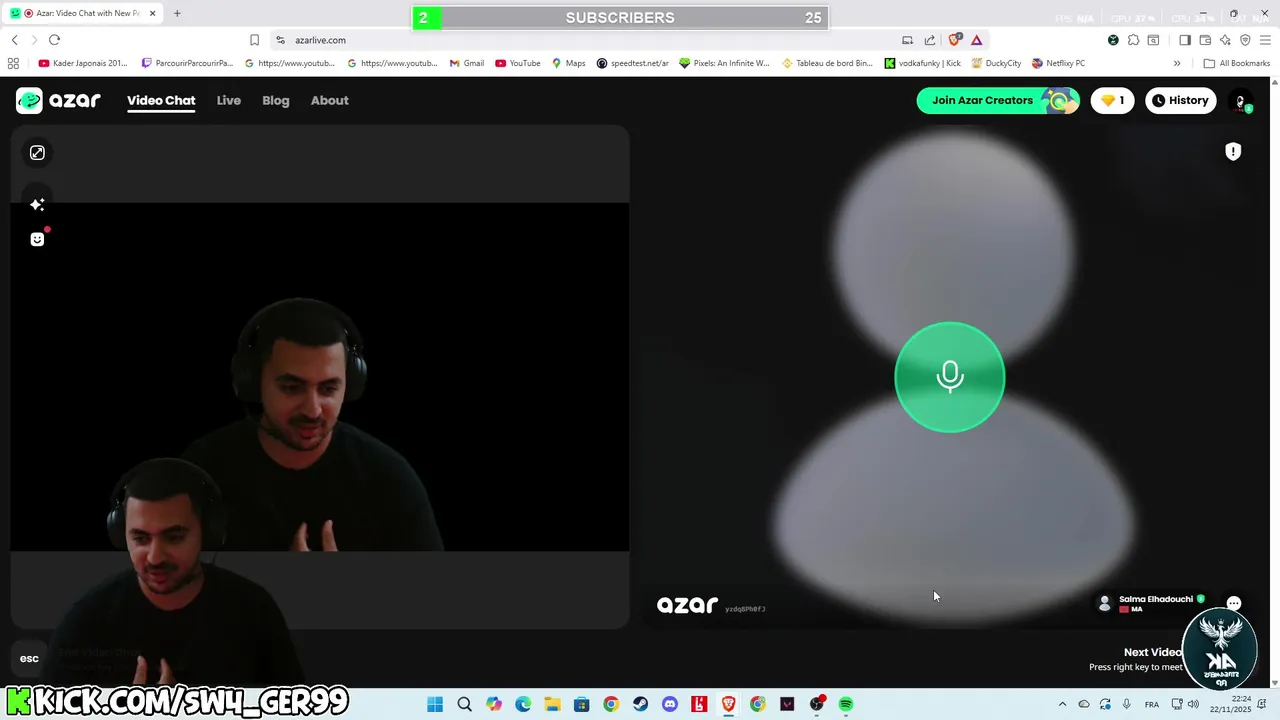The width and height of the screenshot is (1280, 720).
Task: Click Join Azar Creators banner
Action: coord(998,100)
